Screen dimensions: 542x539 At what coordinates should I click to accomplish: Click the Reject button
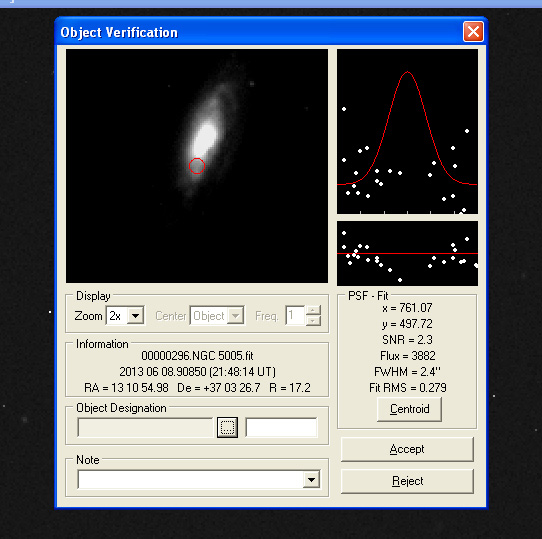pyautogui.click(x=407, y=481)
